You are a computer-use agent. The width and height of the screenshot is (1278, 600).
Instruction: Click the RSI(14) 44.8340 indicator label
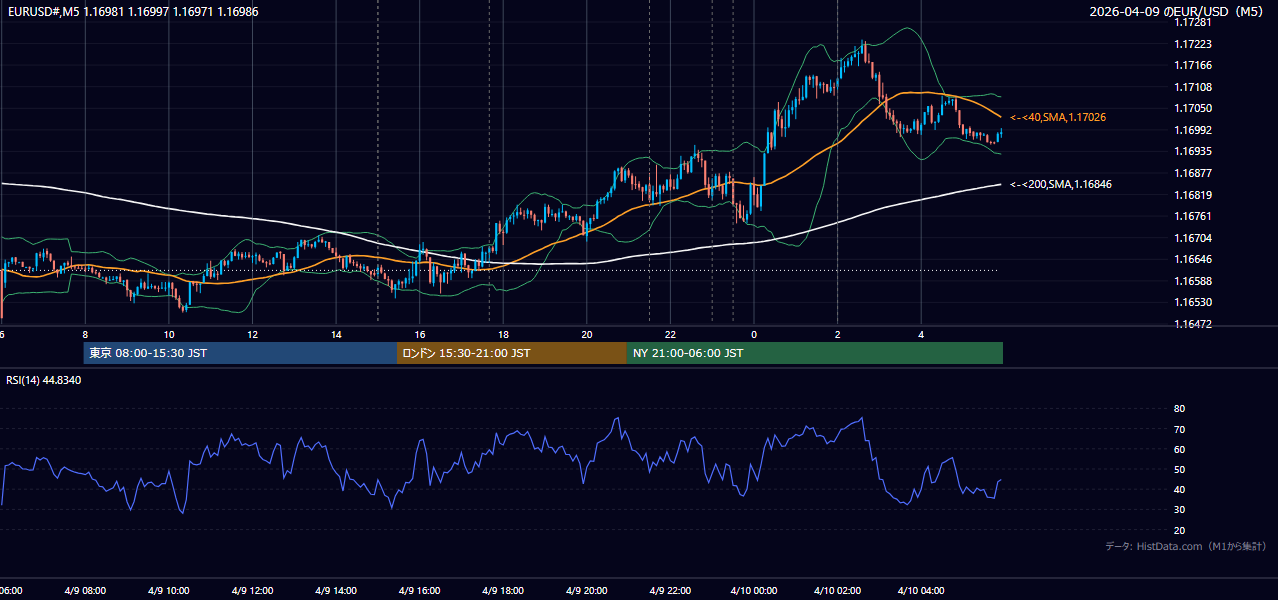(x=44, y=380)
